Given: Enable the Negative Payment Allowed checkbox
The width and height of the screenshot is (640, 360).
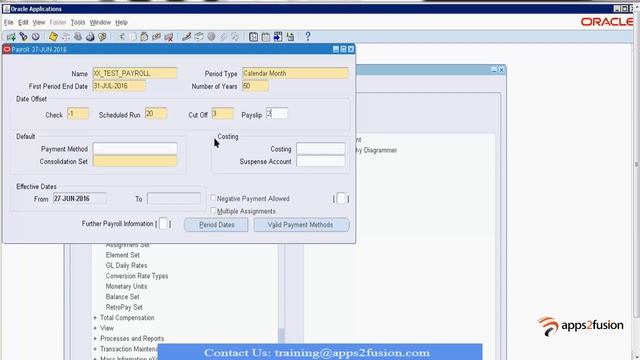Looking at the screenshot, I should coord(213,198).
